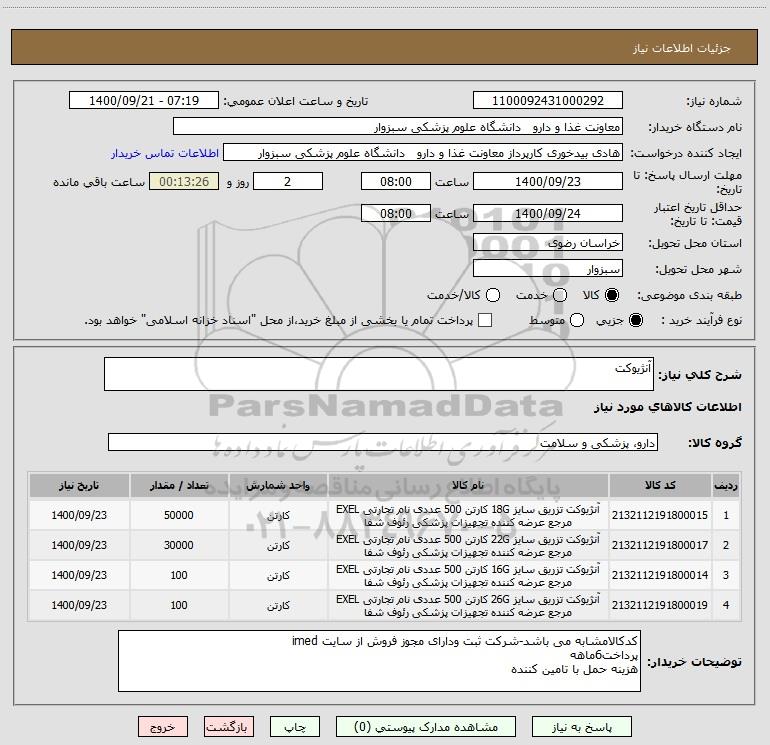The height and width of the screenshot is (745, 770).
Task: Select متوسط purchase process radio
Action: coord(577,320)
